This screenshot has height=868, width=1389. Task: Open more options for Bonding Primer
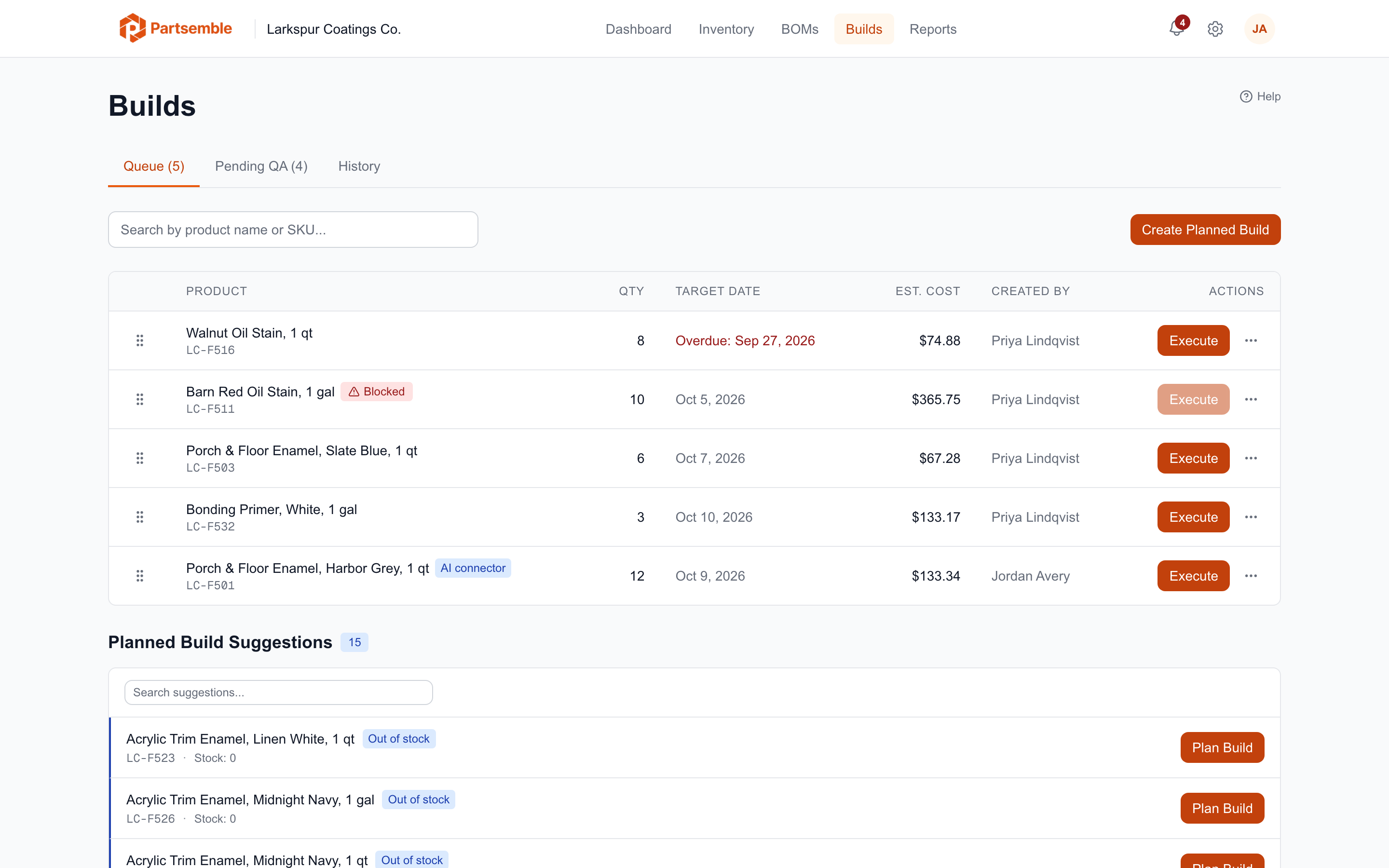1251,517
